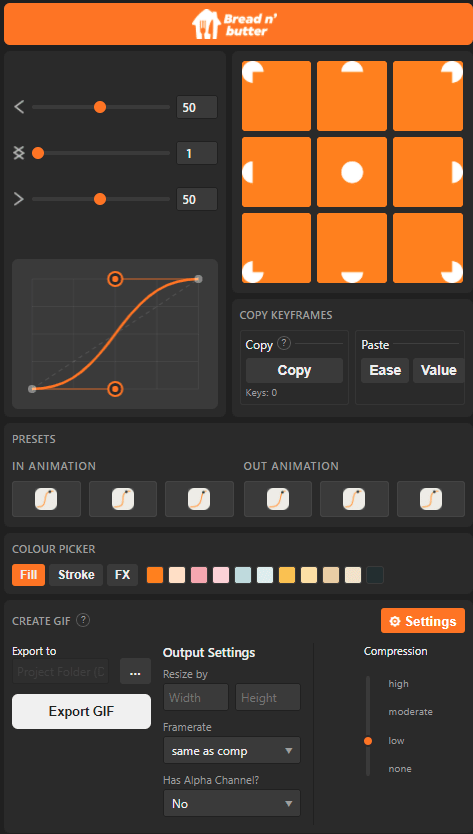The image size is (473, 834).
Task: Click the Height resize field
Action: click(x=268, y=697)
